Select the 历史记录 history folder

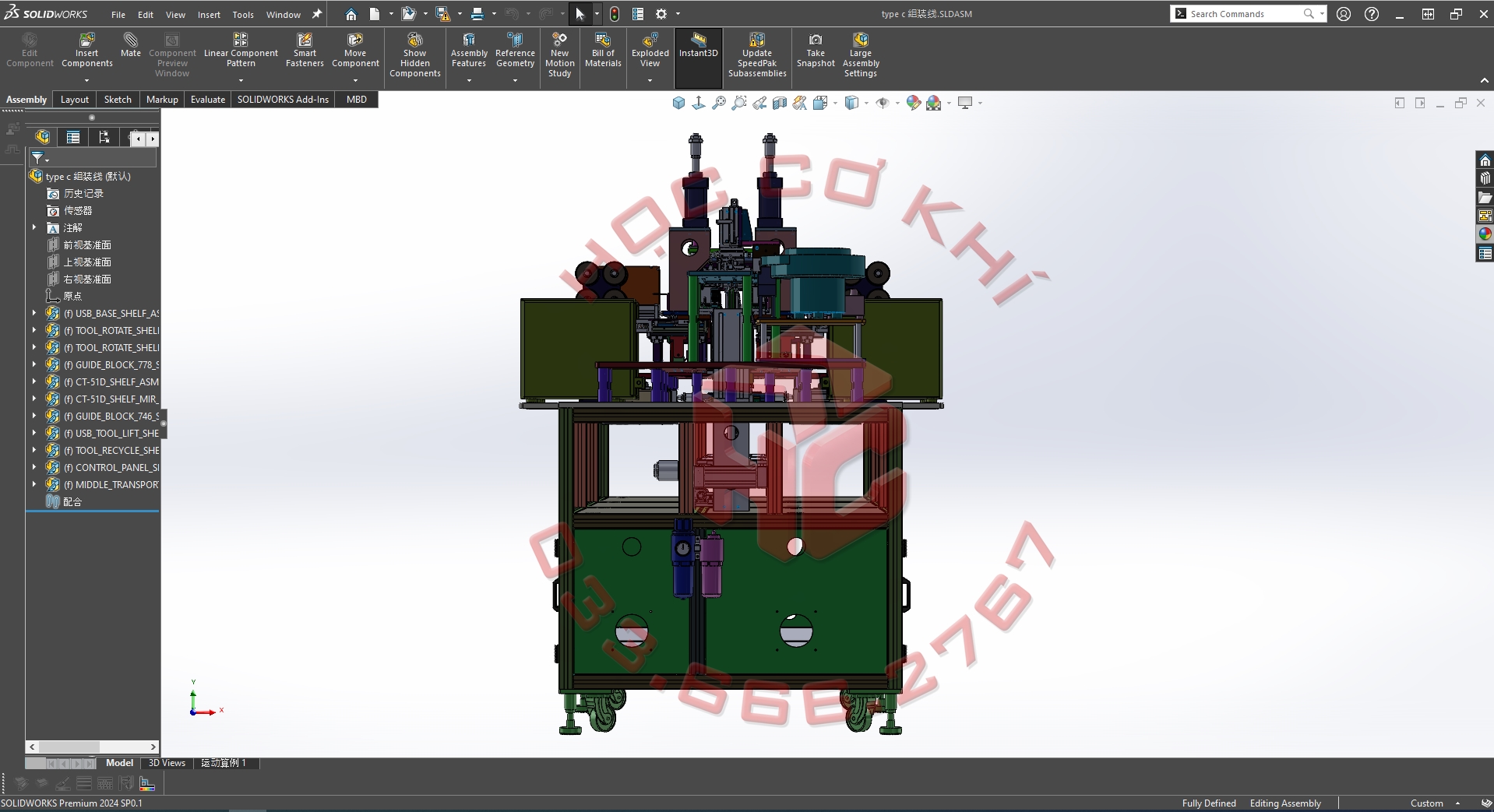click(x=83, y=193)
